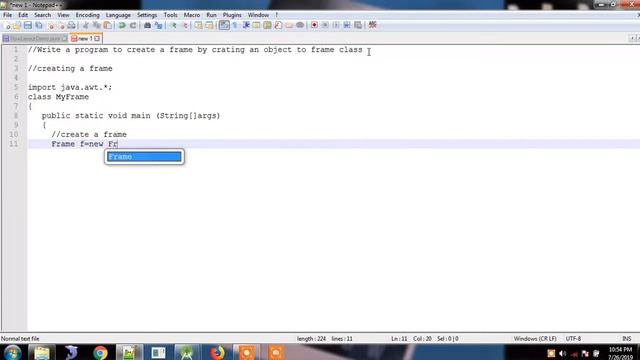Open the Plugins menu
The height and width of the screenshot is (360, 640).
232,15
